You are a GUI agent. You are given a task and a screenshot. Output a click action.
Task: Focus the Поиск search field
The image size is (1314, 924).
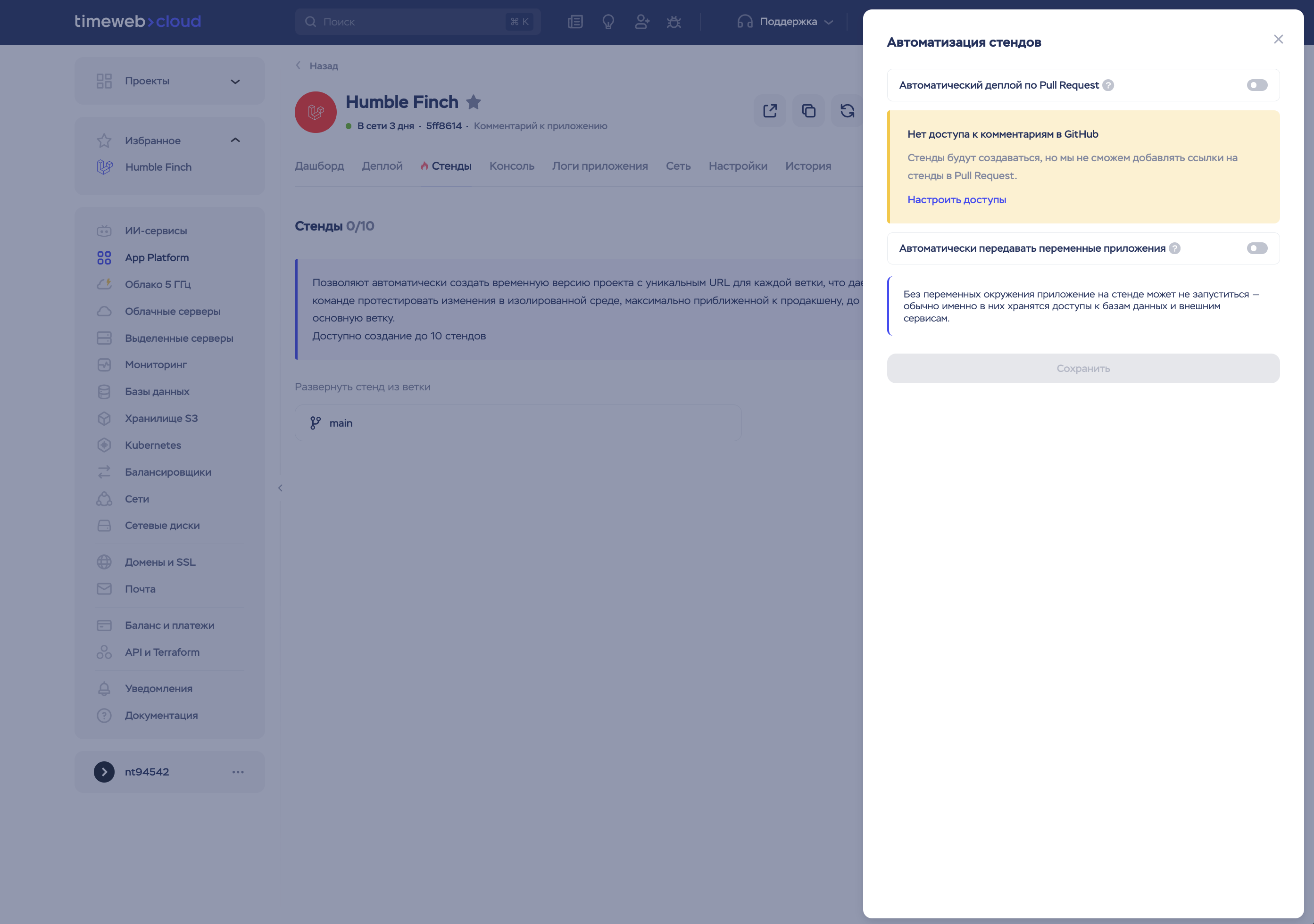pyautogui.click(x=418, y=22)
